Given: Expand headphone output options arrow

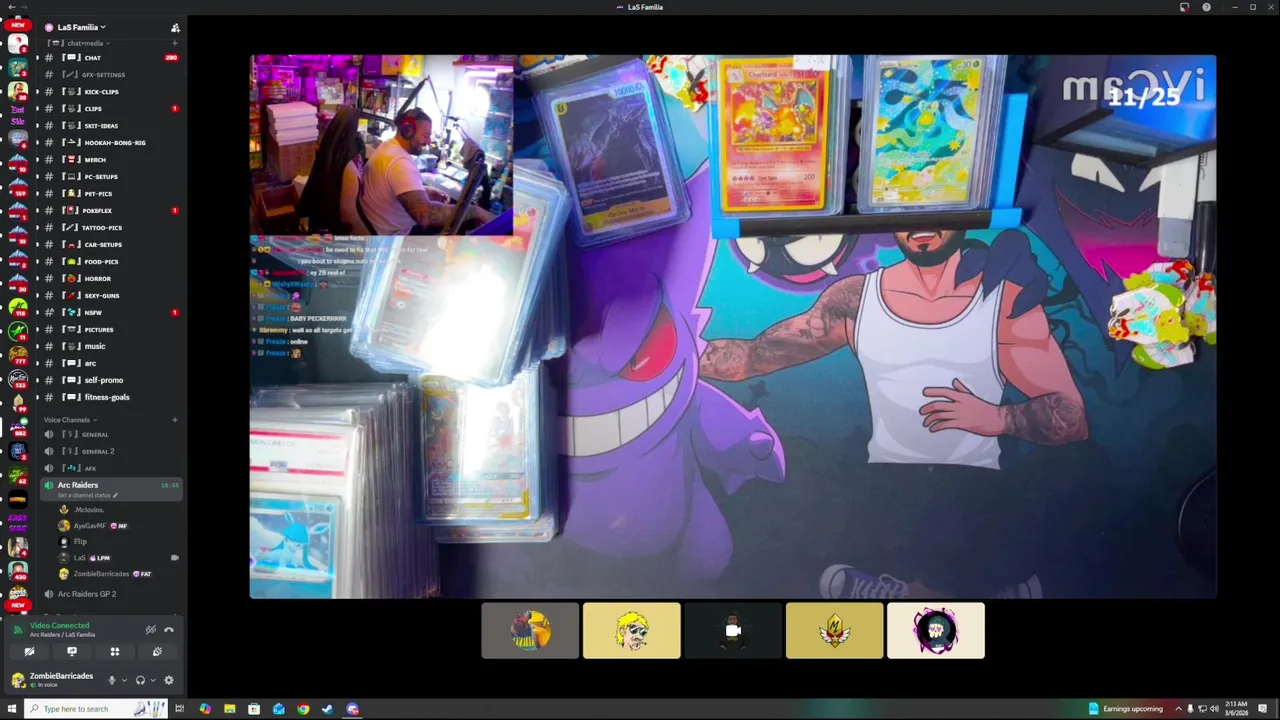Looking at the screenshot, I should click(x=152, y=680).
